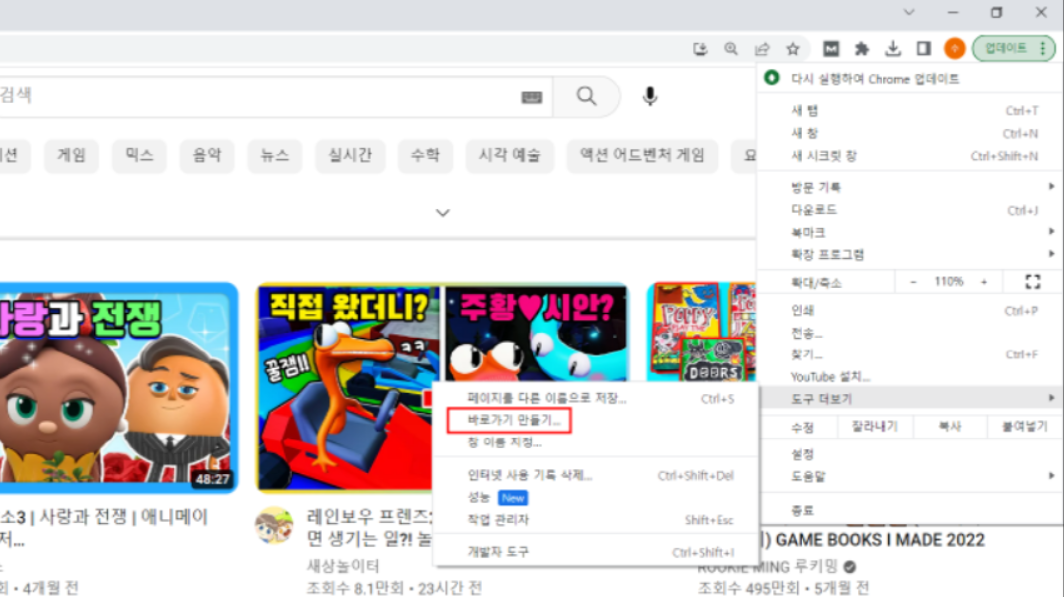Expand the chevron below the filter chips

tap(442, 212)
